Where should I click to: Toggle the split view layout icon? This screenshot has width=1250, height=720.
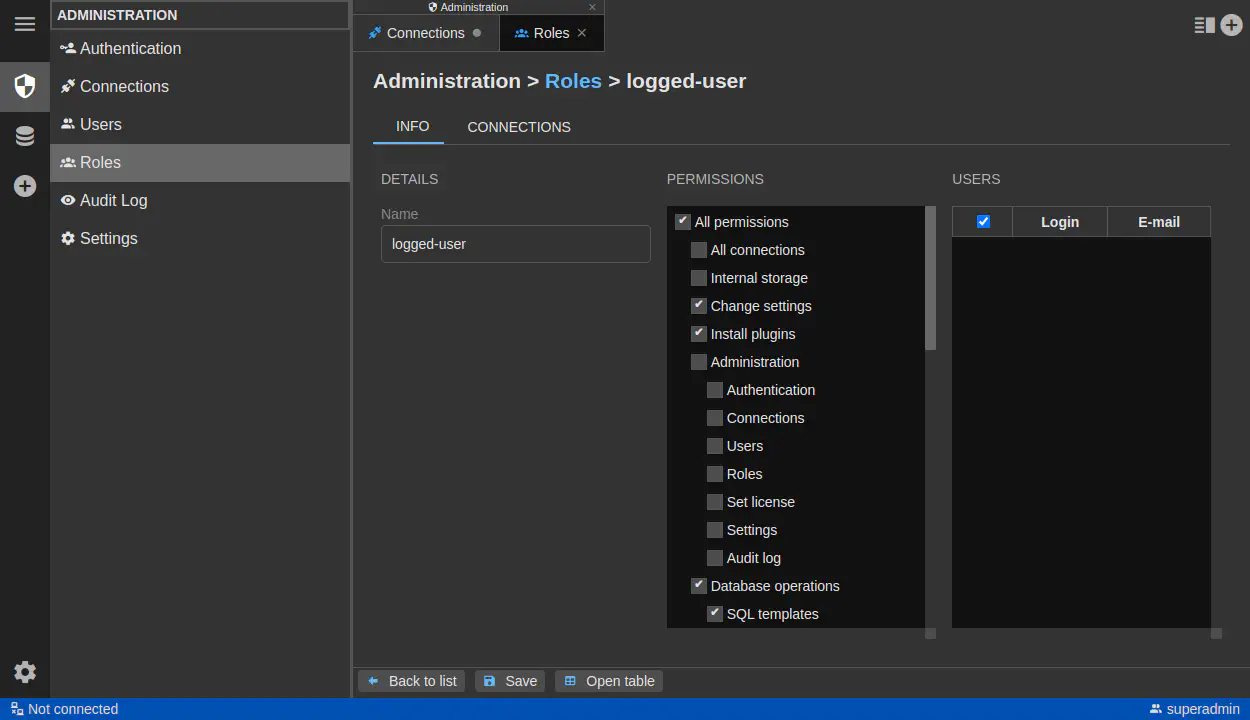pos(1204,25)
